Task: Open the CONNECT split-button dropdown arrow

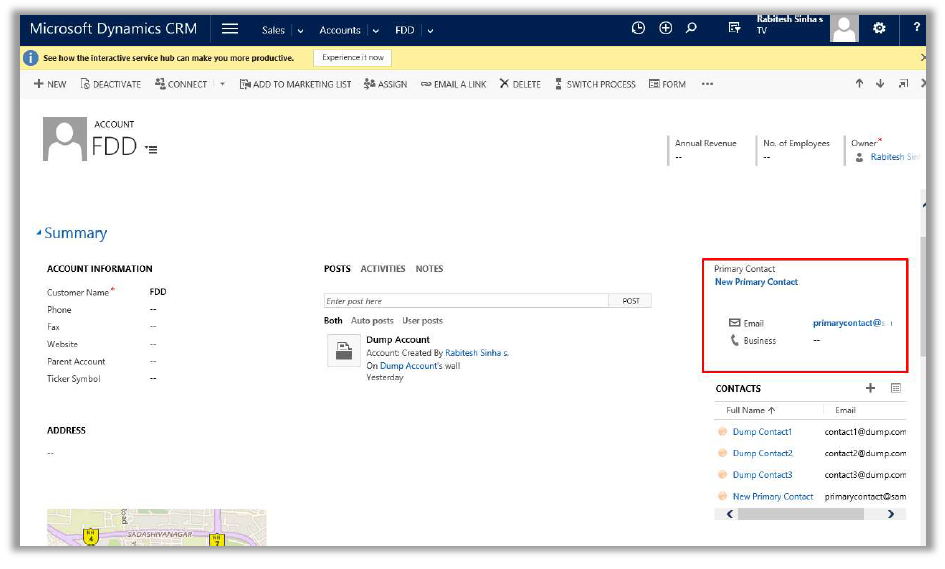Action: [222, 85]
